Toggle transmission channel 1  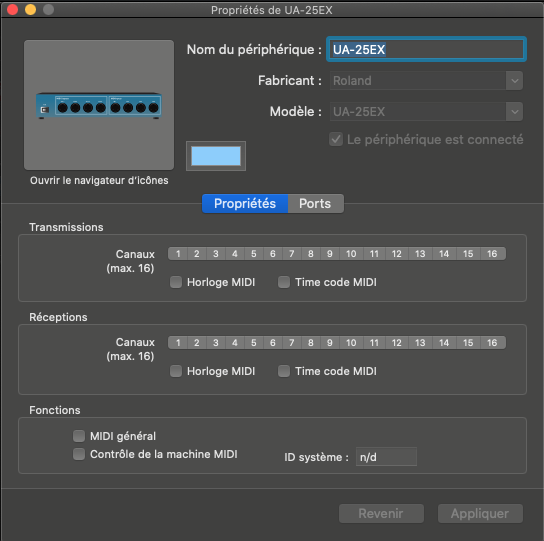point(178,254)
